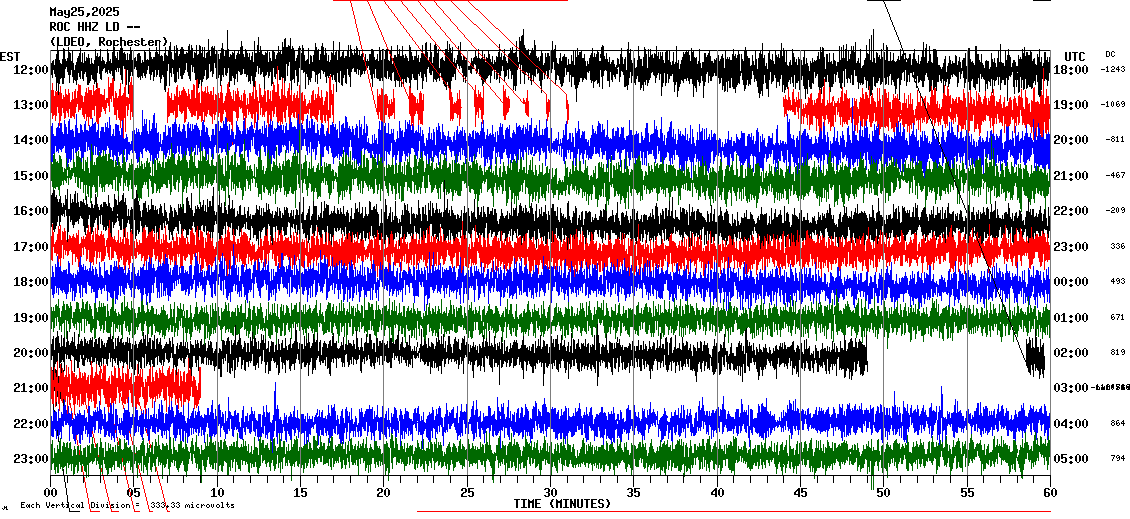
Task: Select the 05:00 UTC row label
Action: tap(1071, 459)
